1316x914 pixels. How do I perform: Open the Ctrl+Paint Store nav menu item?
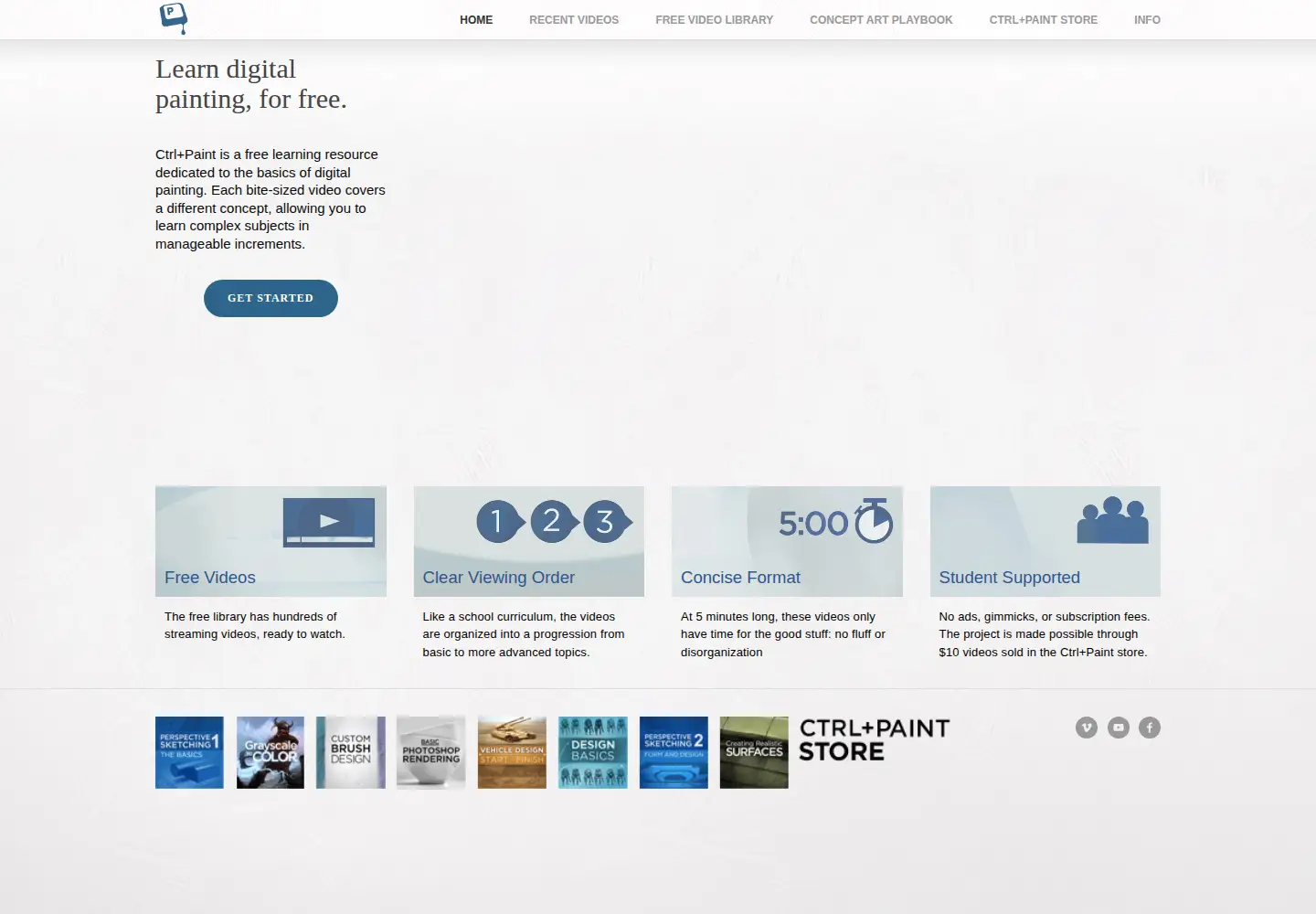[1044, 20]
